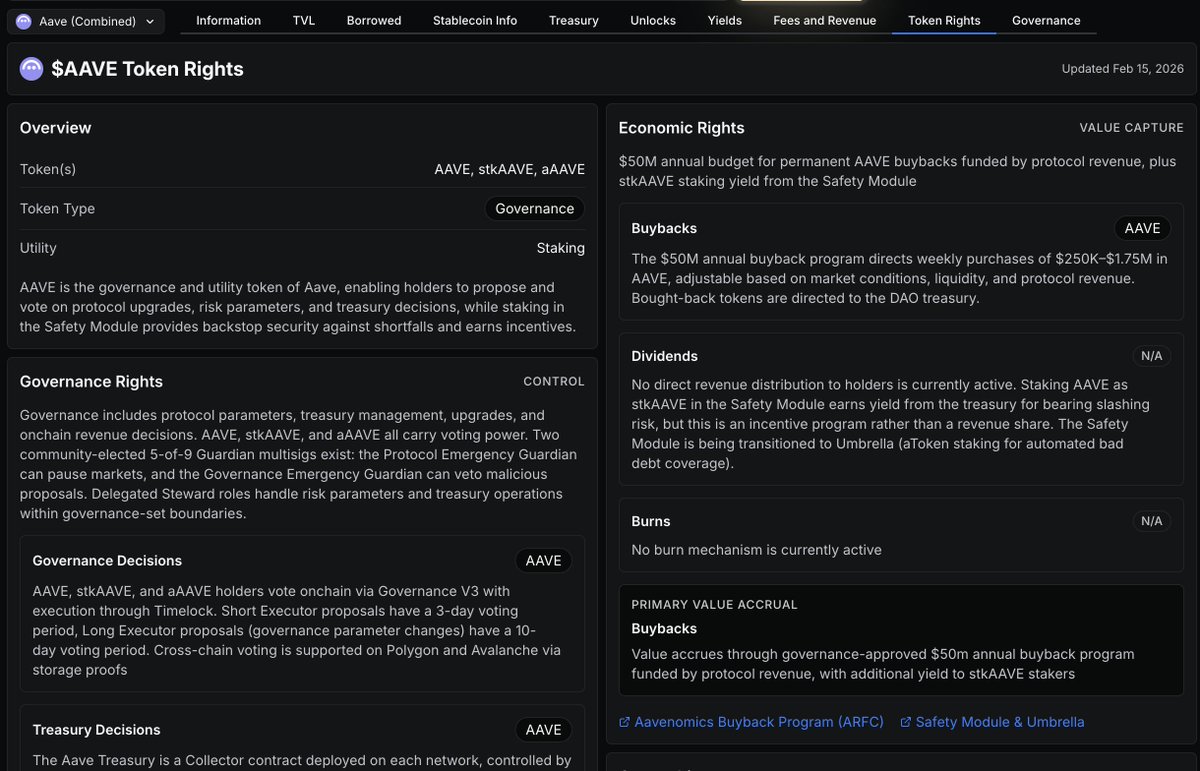Screen dimensions: 1200x771
Task: Click the Governance token type badge
Action: tap(535, 209)
